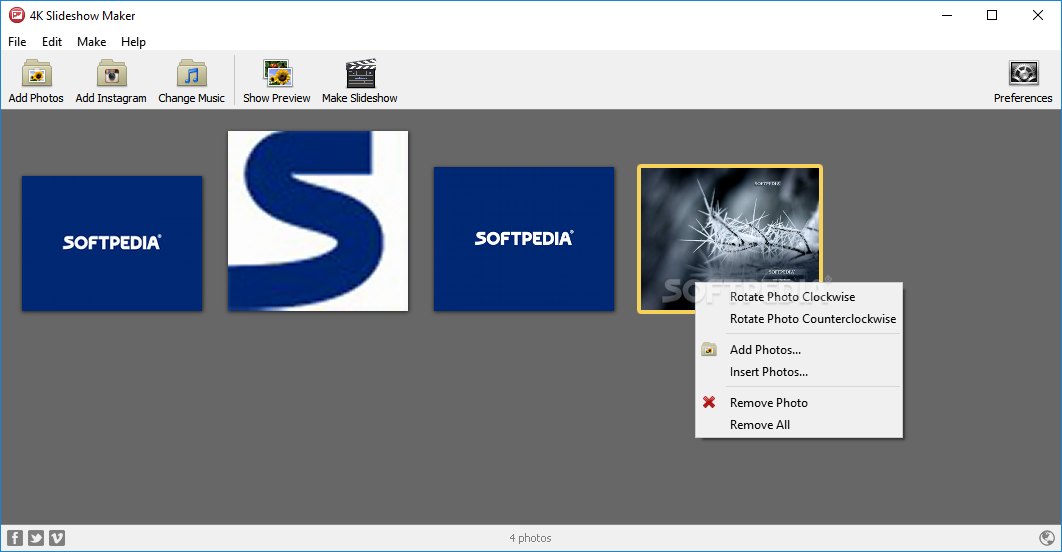The image size is (1062, 552).
Task: Click the globe icon in the status bar
Action: pos(1046,538)
